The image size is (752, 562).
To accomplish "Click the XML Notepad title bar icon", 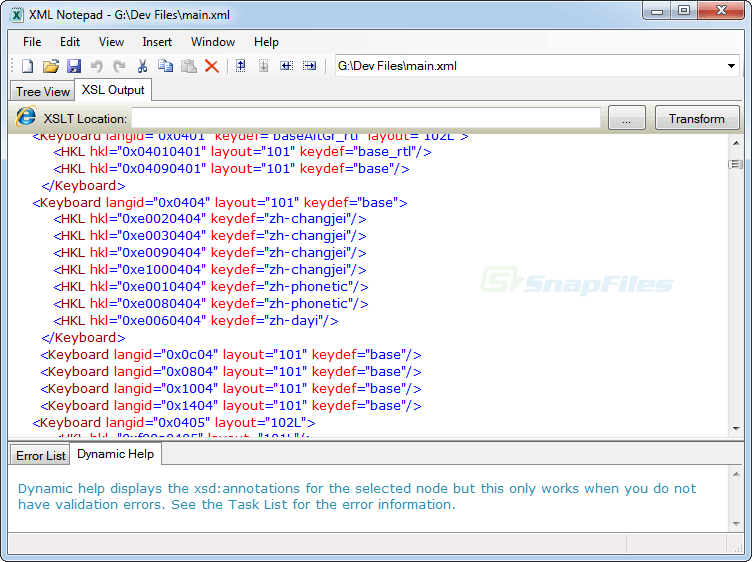I will [17, 15].
